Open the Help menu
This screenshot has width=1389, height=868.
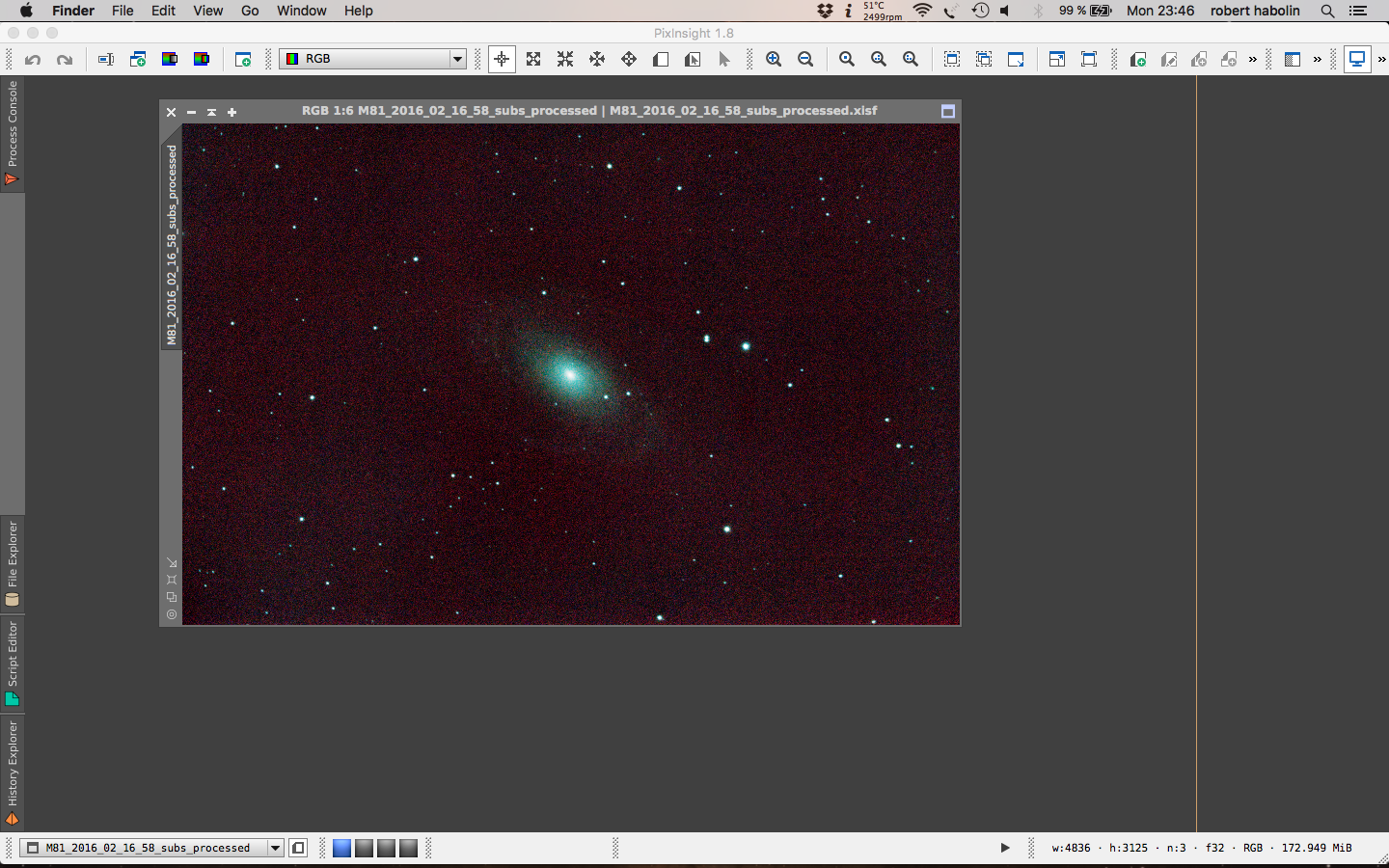click(359, 11)
